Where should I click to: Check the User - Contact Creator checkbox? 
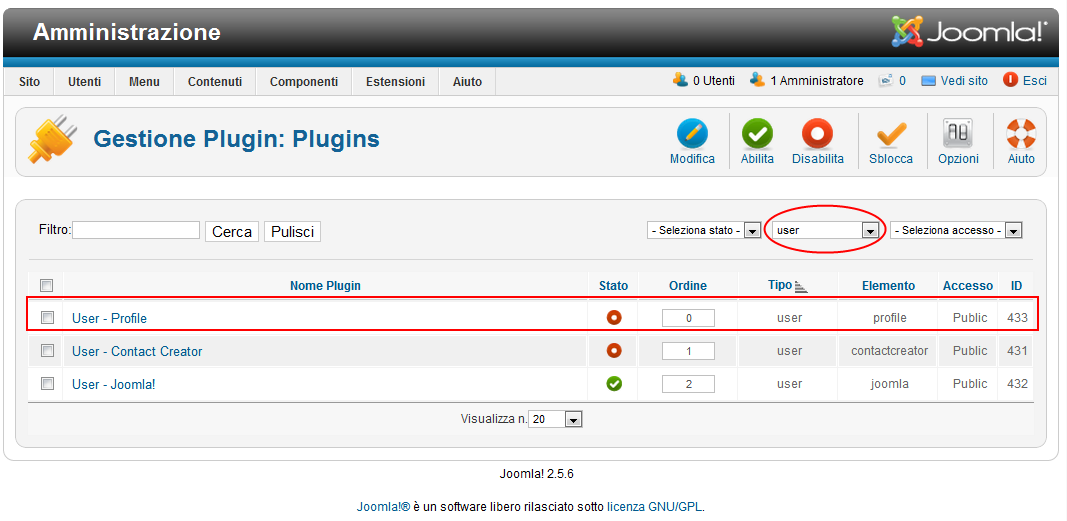click(x=47, y=350)
